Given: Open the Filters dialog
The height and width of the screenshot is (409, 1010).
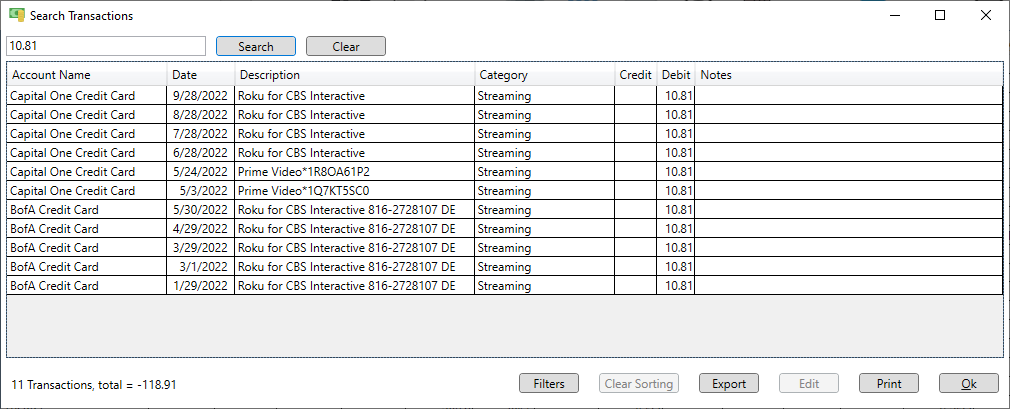Looking at the screenshot, I should pyautogui.click(x=549, y=384).
